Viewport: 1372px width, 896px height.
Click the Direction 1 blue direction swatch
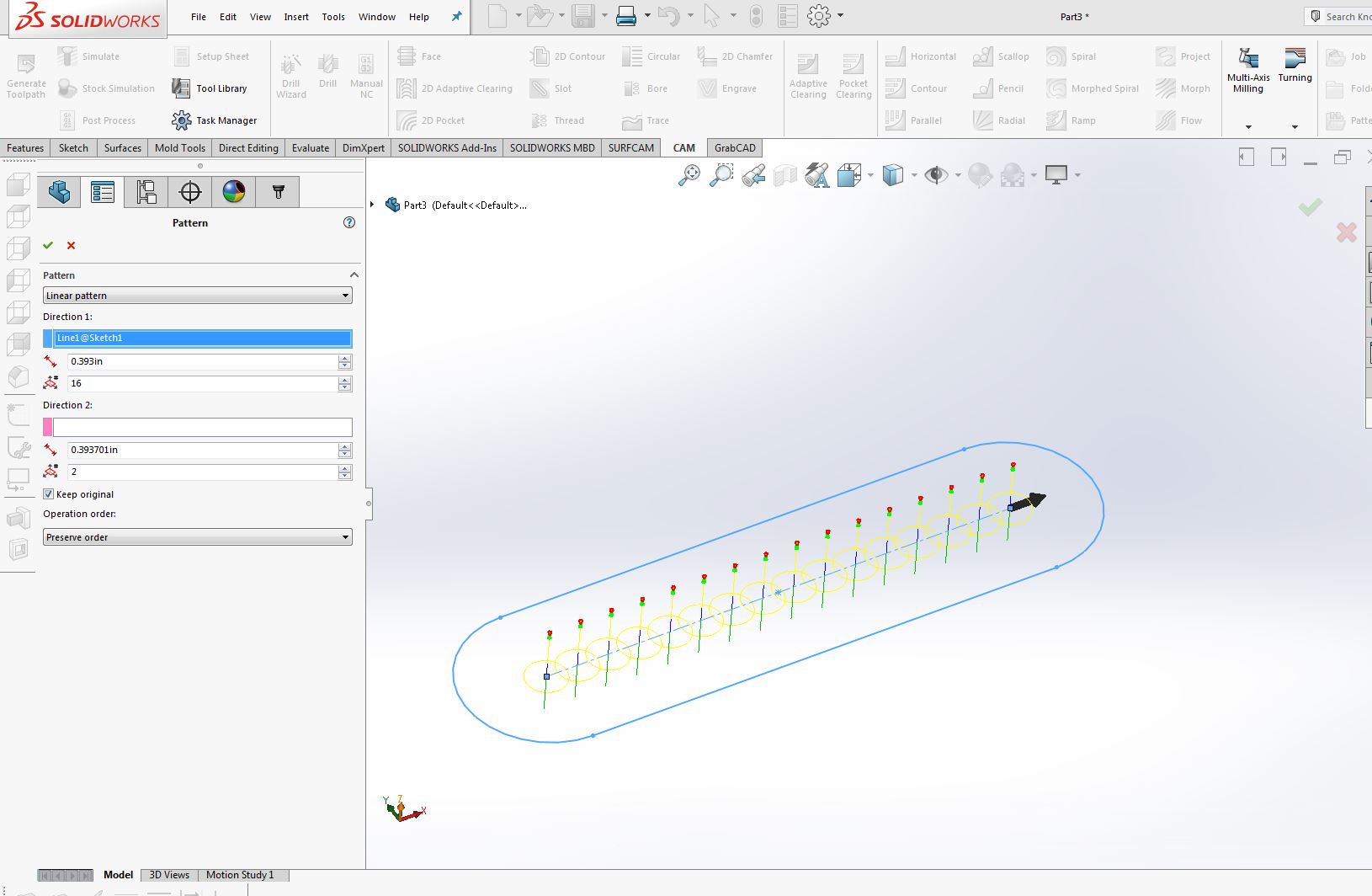(x=48, y=339)
